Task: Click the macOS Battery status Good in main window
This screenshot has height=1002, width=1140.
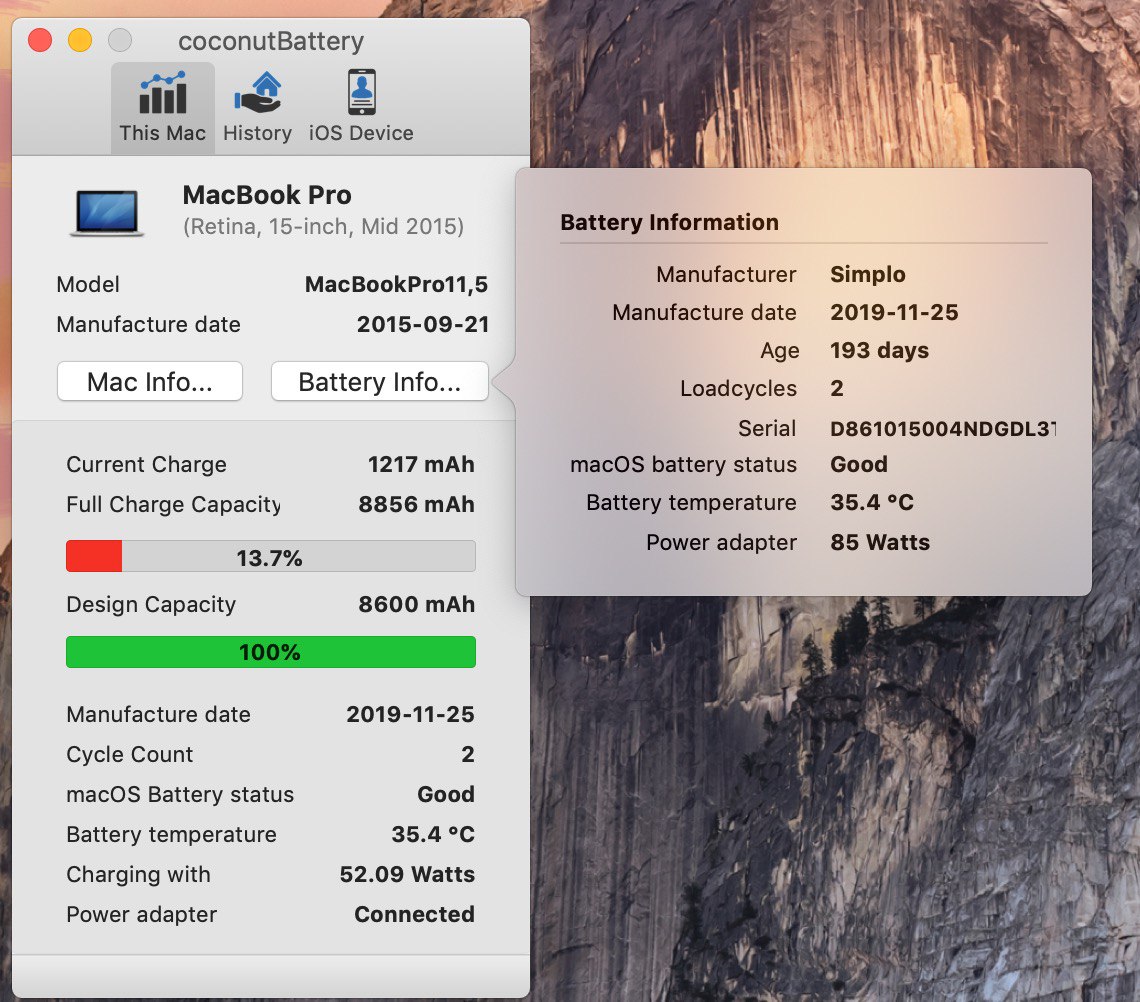Action: click(446, 794)
